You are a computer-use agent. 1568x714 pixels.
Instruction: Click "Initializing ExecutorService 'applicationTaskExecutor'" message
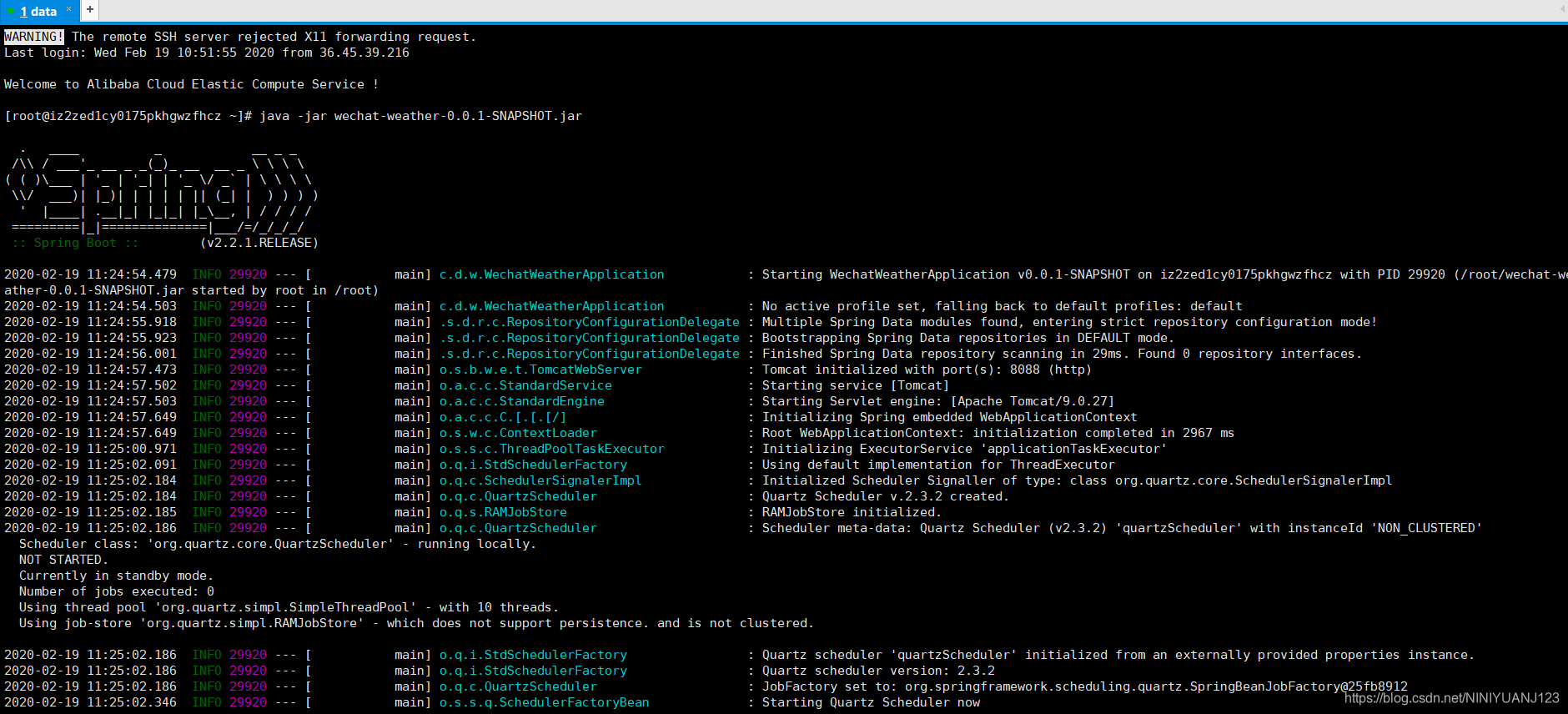point(965,449)
